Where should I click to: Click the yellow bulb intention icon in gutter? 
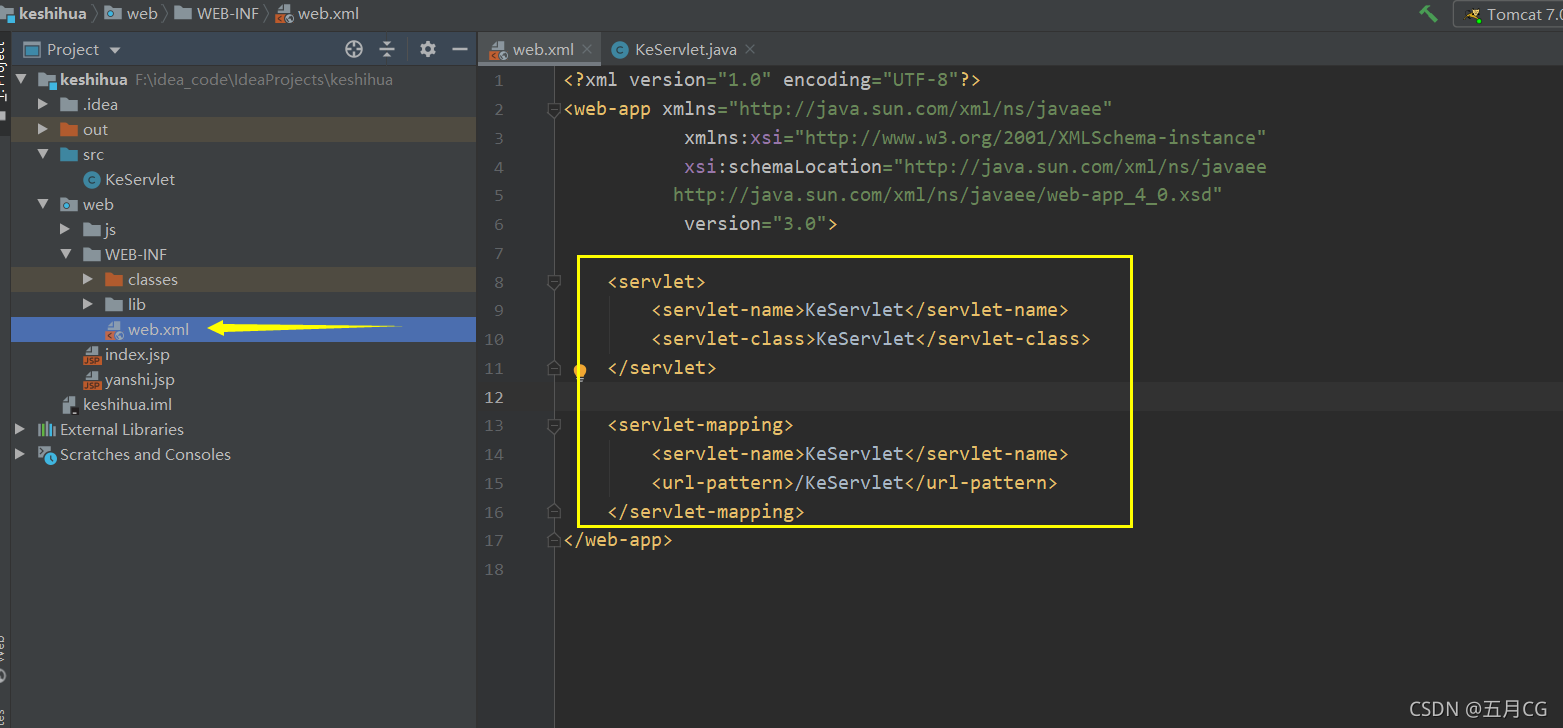(x=580, y=371)
